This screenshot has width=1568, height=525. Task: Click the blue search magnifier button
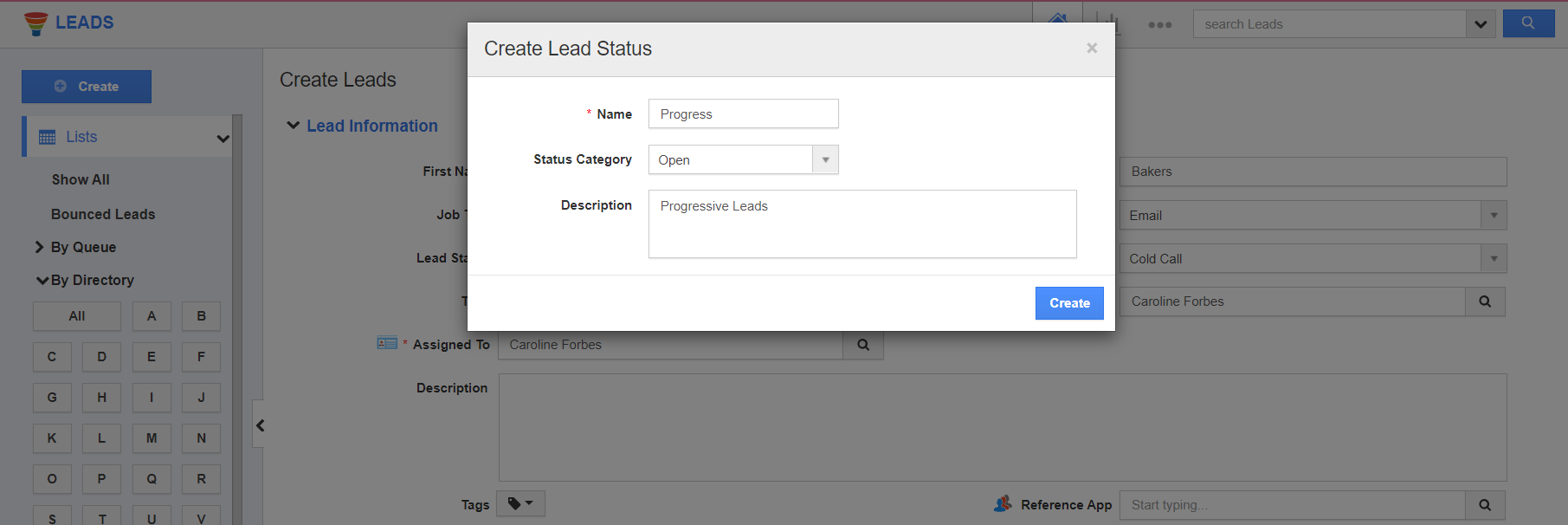[1528, 23]
